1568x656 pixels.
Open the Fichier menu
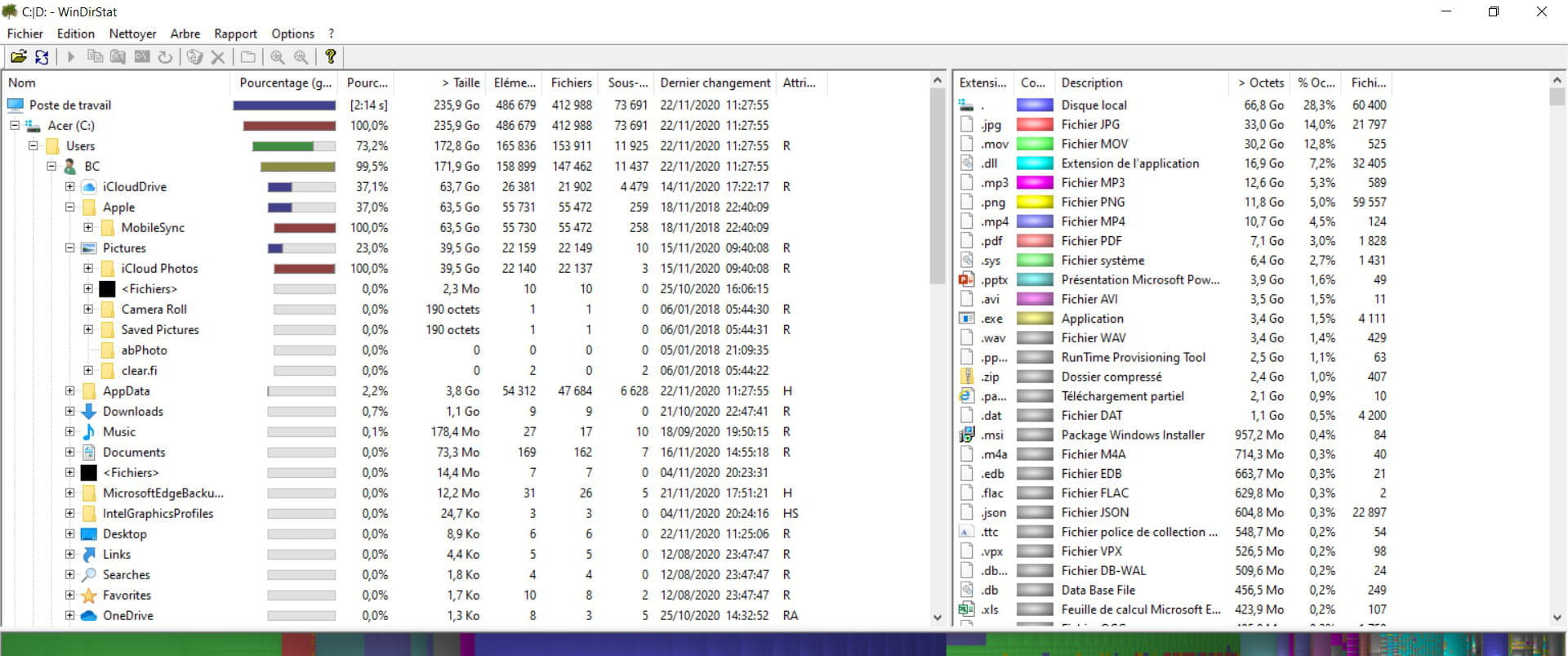pos(24,33)
